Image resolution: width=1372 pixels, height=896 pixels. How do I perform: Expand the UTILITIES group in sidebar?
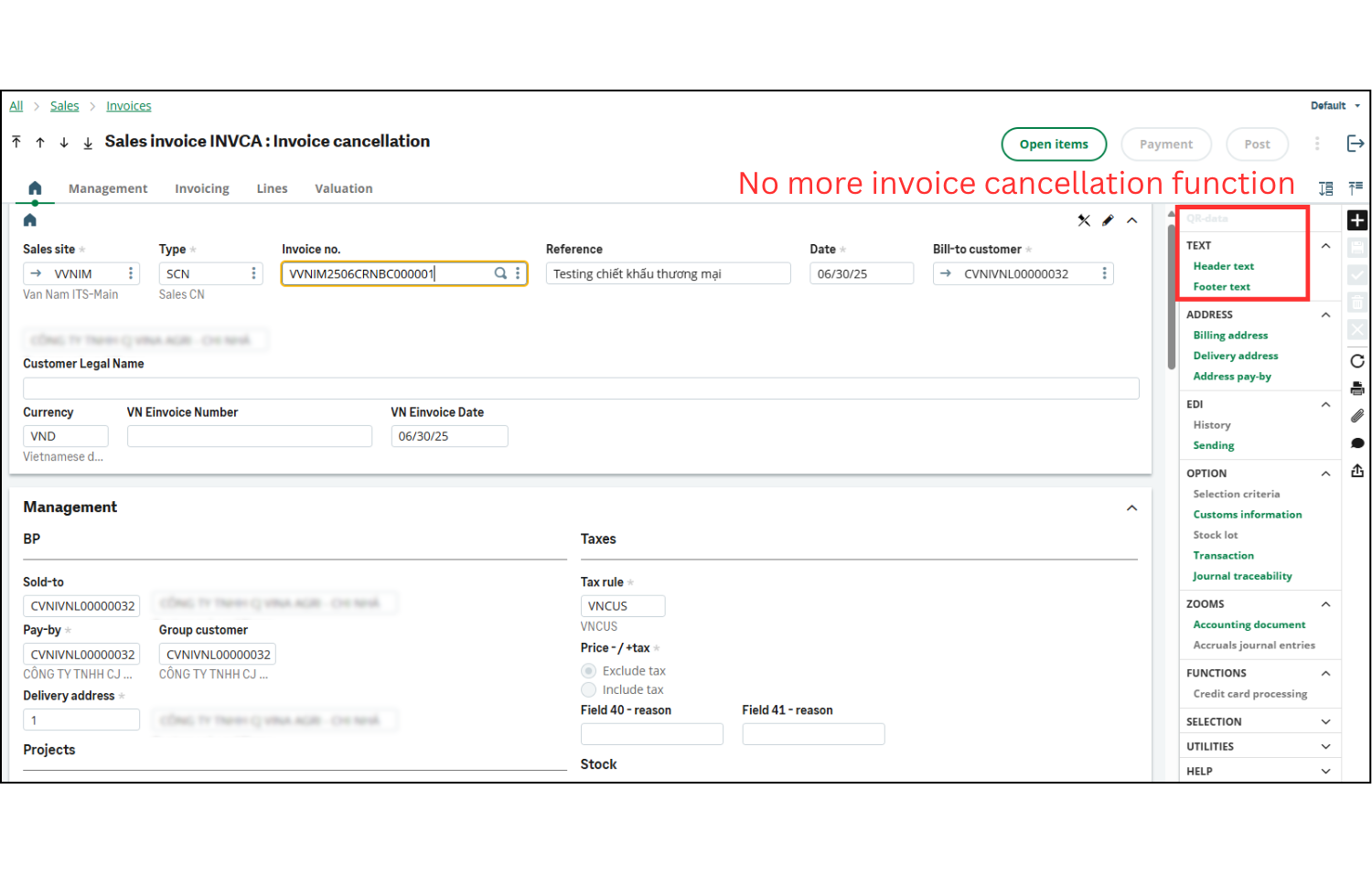tap(1325, 747)
